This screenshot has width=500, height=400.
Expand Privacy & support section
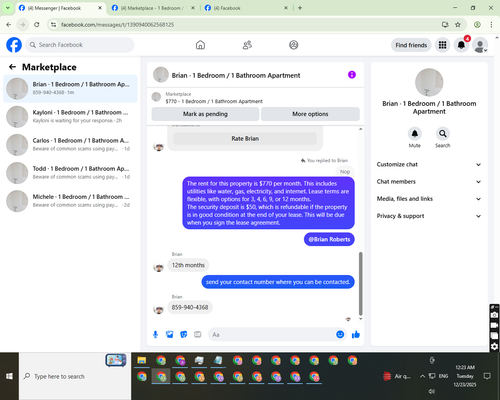click(429, 216)
